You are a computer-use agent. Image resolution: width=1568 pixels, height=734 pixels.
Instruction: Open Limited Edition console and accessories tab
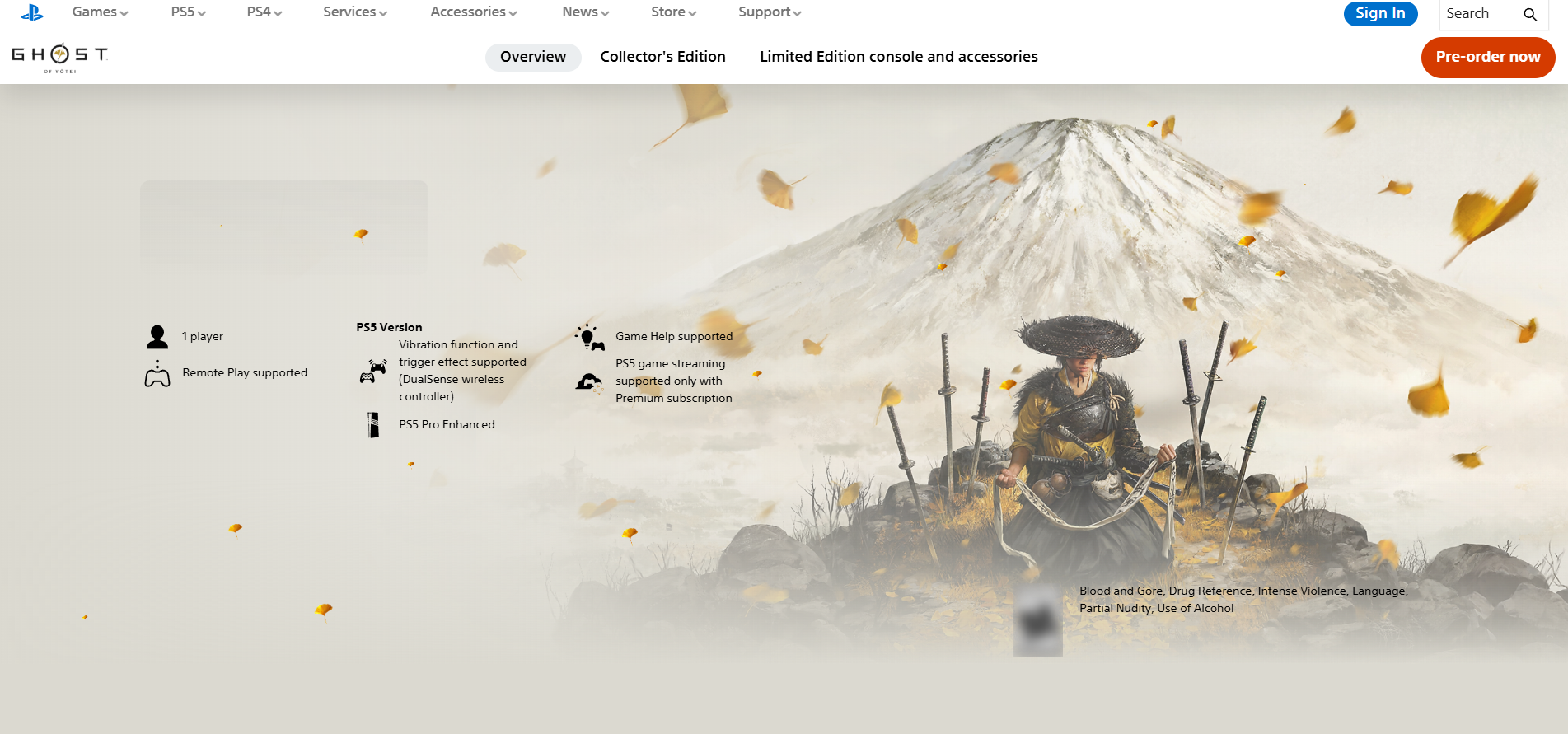[898, 57]
